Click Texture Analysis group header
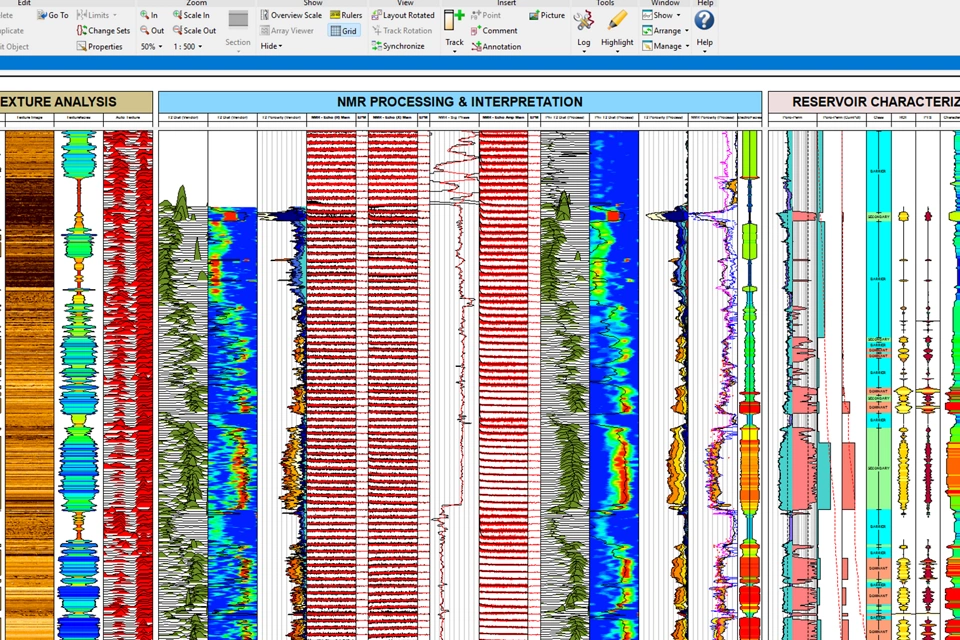This screenshot has height=640, width=960. tap(76, 102)
